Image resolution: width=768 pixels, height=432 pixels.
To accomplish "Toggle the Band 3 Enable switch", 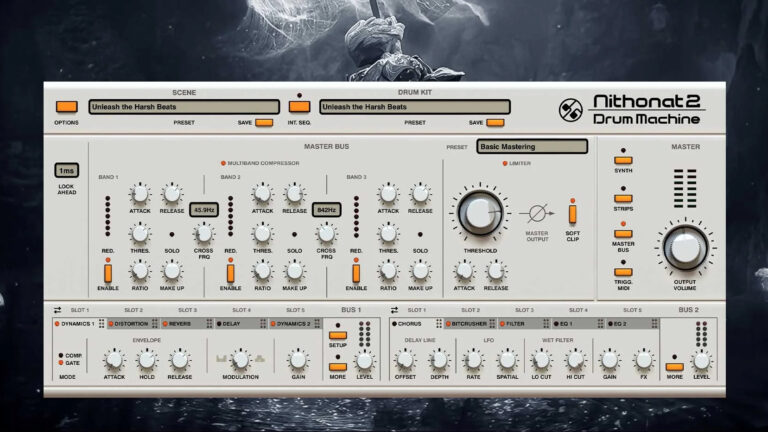I will click(356, 273).
